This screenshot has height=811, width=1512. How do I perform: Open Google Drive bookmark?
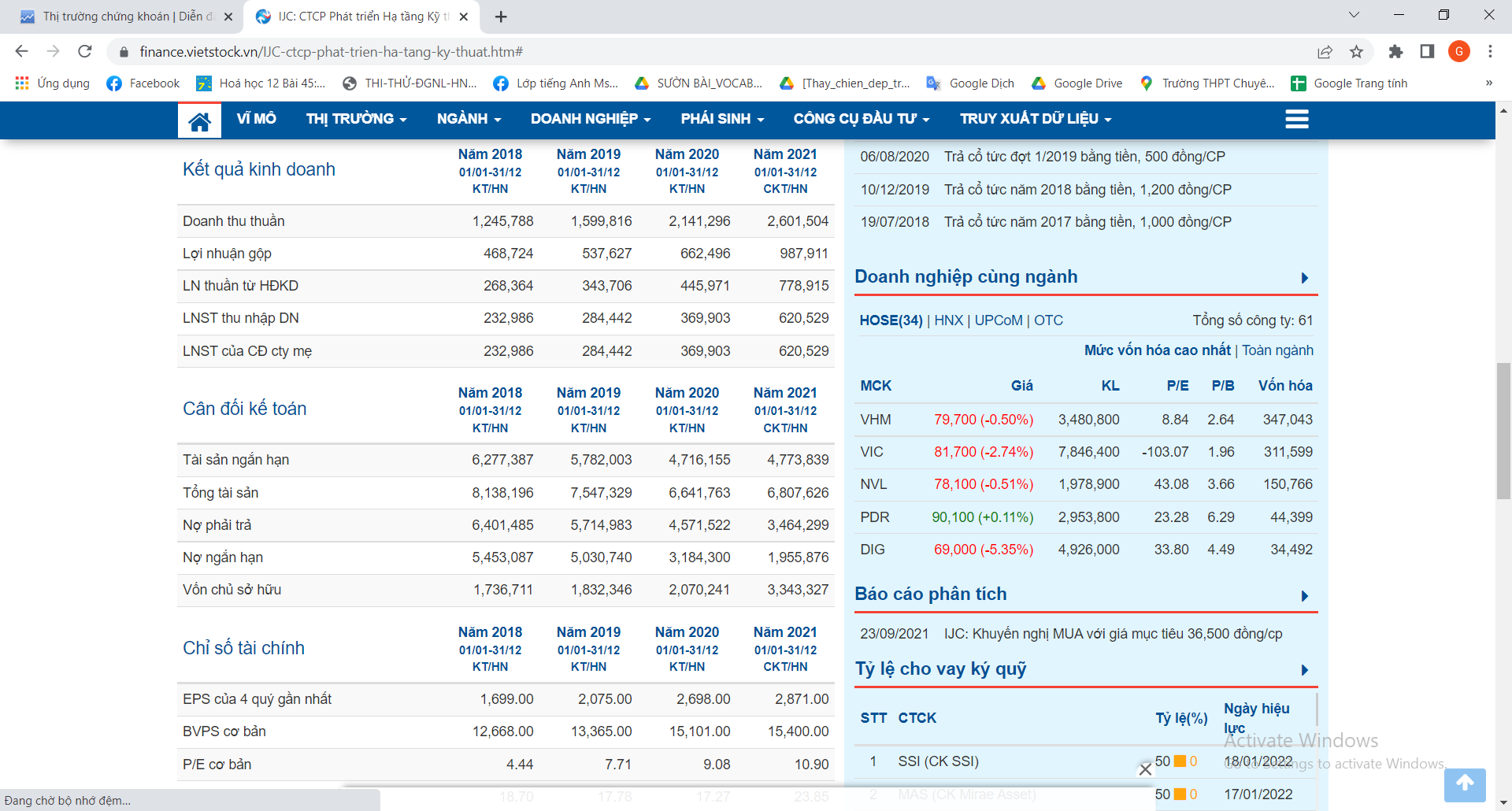coord(1077,83)
